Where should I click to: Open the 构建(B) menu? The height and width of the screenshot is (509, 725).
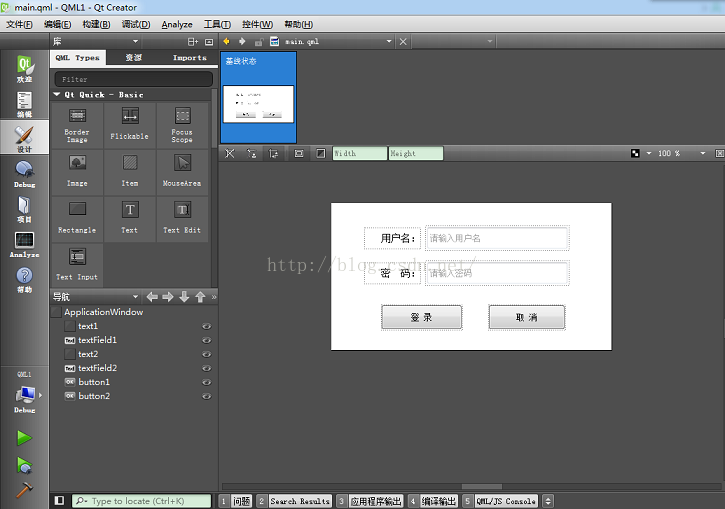(x=96, y=25)
